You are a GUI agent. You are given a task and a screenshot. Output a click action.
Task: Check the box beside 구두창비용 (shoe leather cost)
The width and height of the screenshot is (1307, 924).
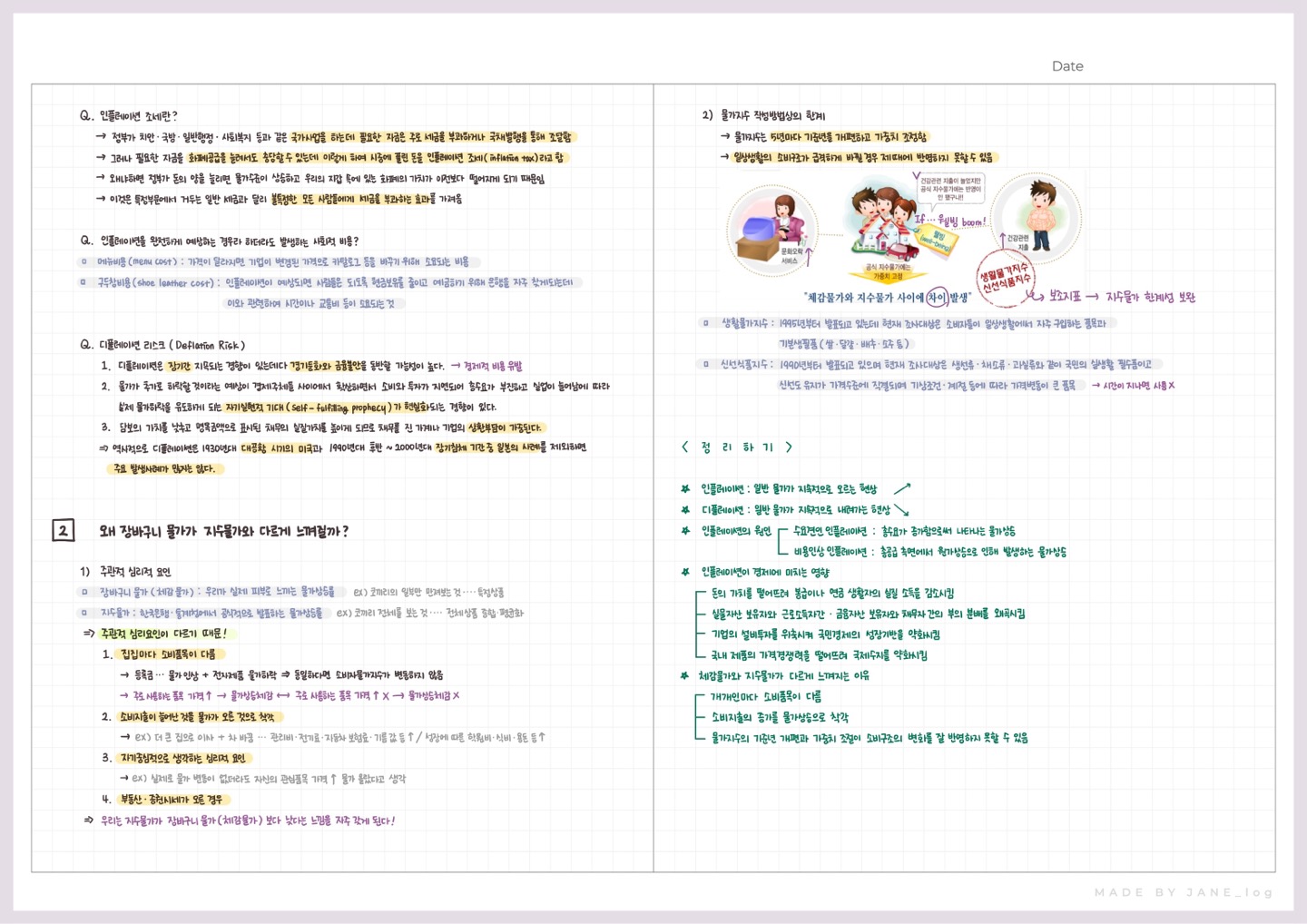(x=81, y=281)
